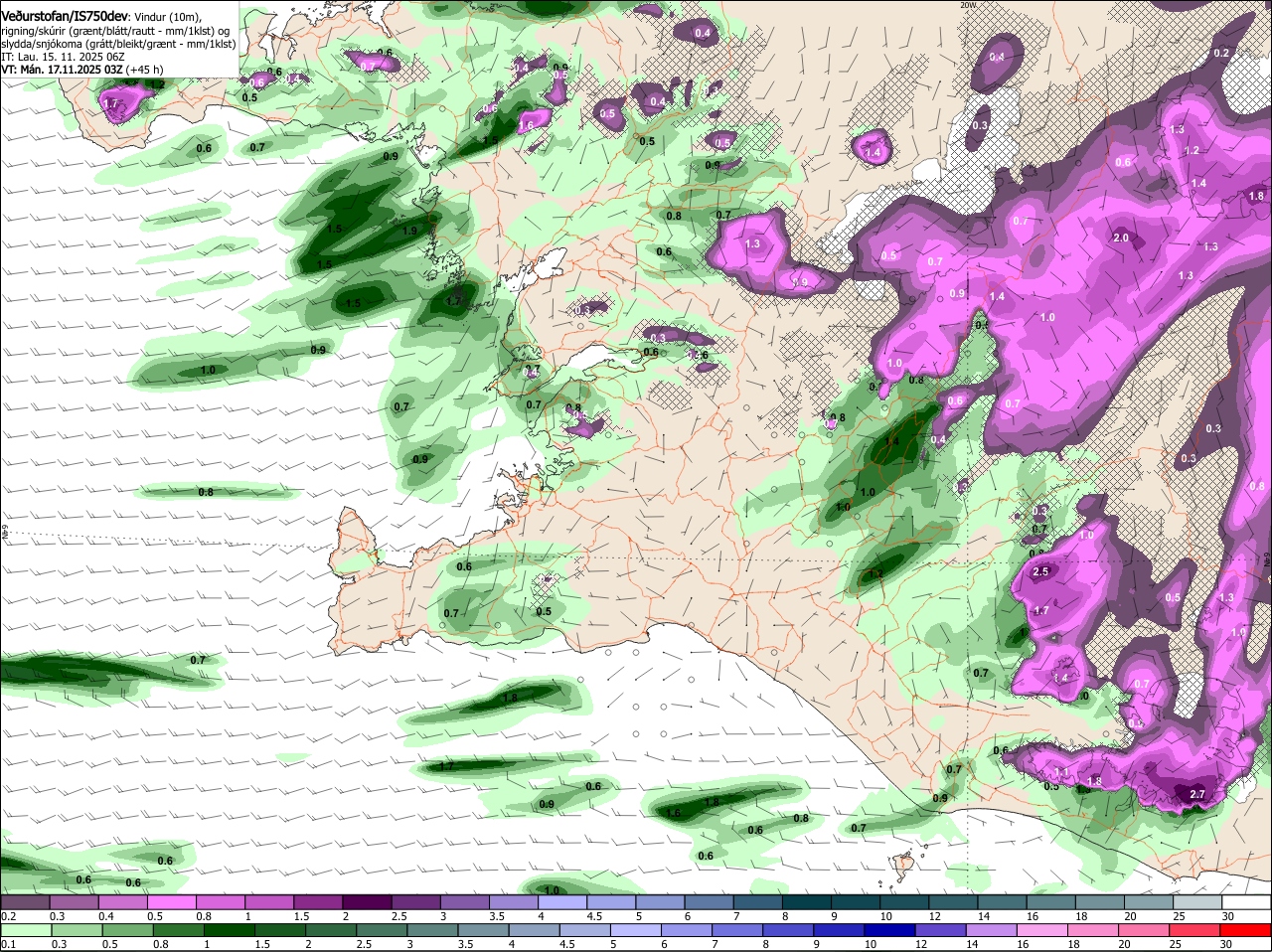Click the Veðurstofan/IS750dev title text

[65, 16]
